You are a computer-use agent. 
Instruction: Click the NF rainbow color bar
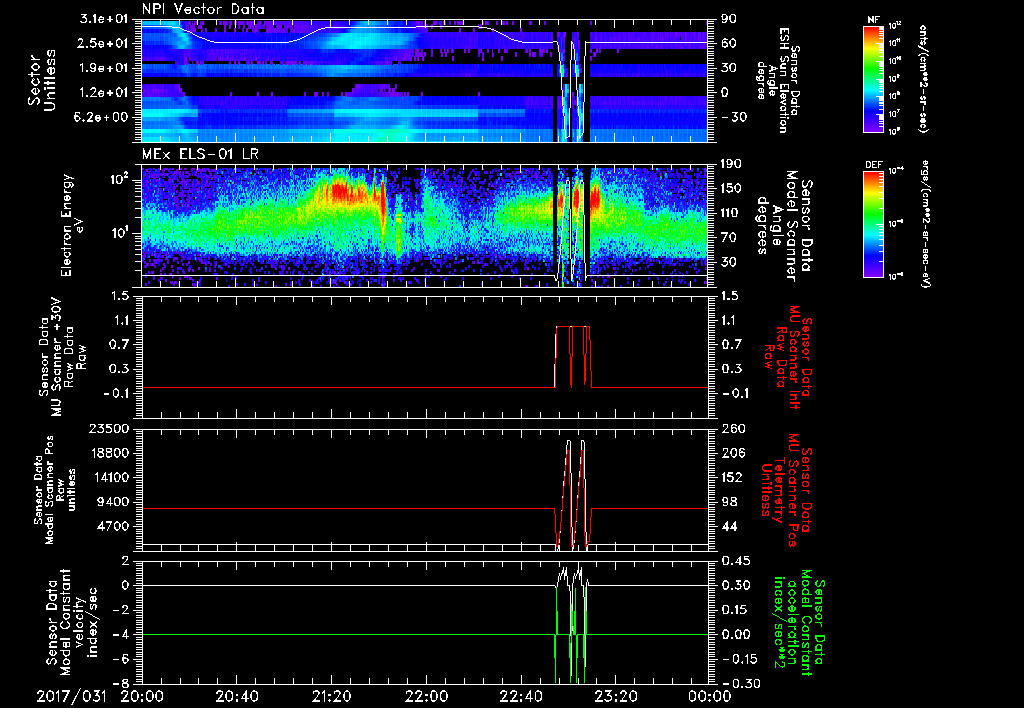click(874, 79)
